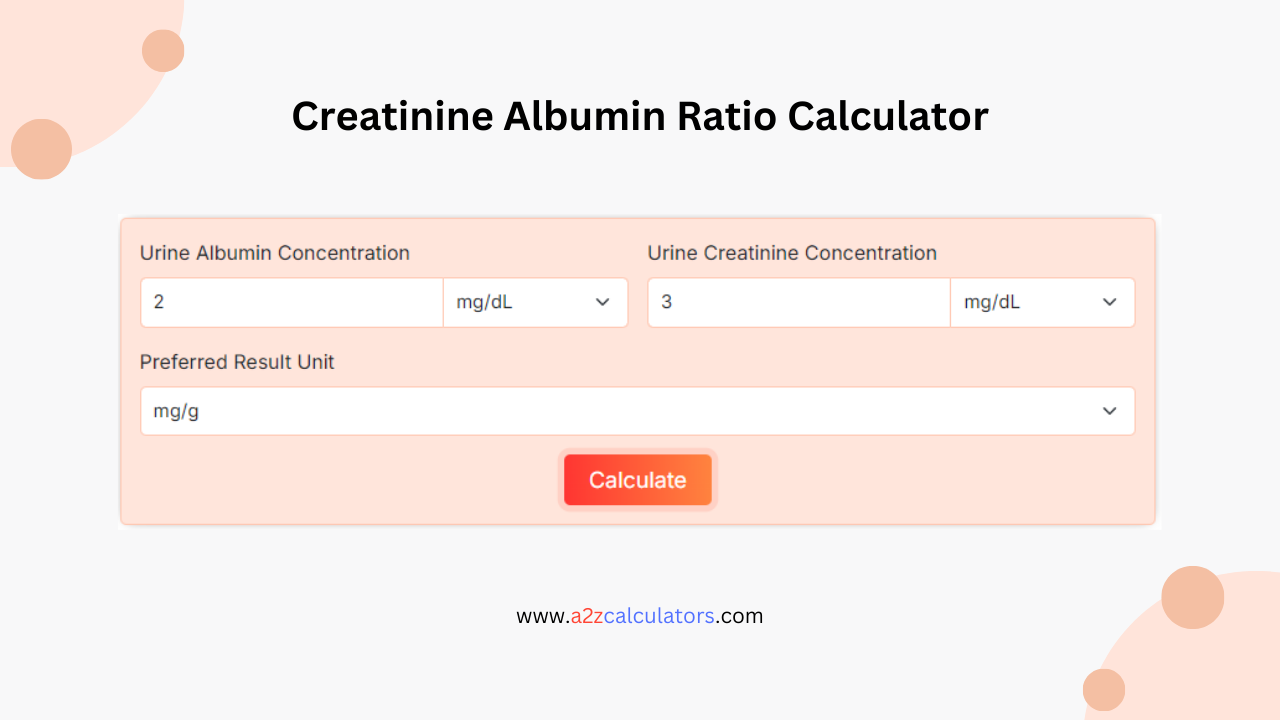Screen dimensions: 1280x720
Task: Expand the mg/dL dropdown beside albumin input
Action: tap(535, 302)
